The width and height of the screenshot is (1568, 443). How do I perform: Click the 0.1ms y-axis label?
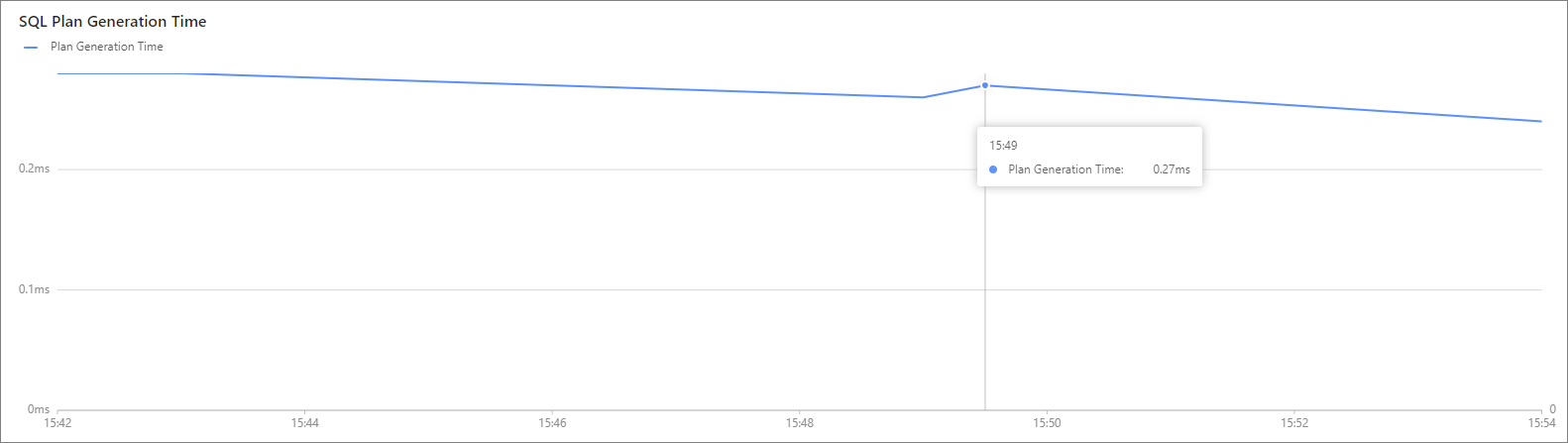pyautogui.click(x=35, y=289)
